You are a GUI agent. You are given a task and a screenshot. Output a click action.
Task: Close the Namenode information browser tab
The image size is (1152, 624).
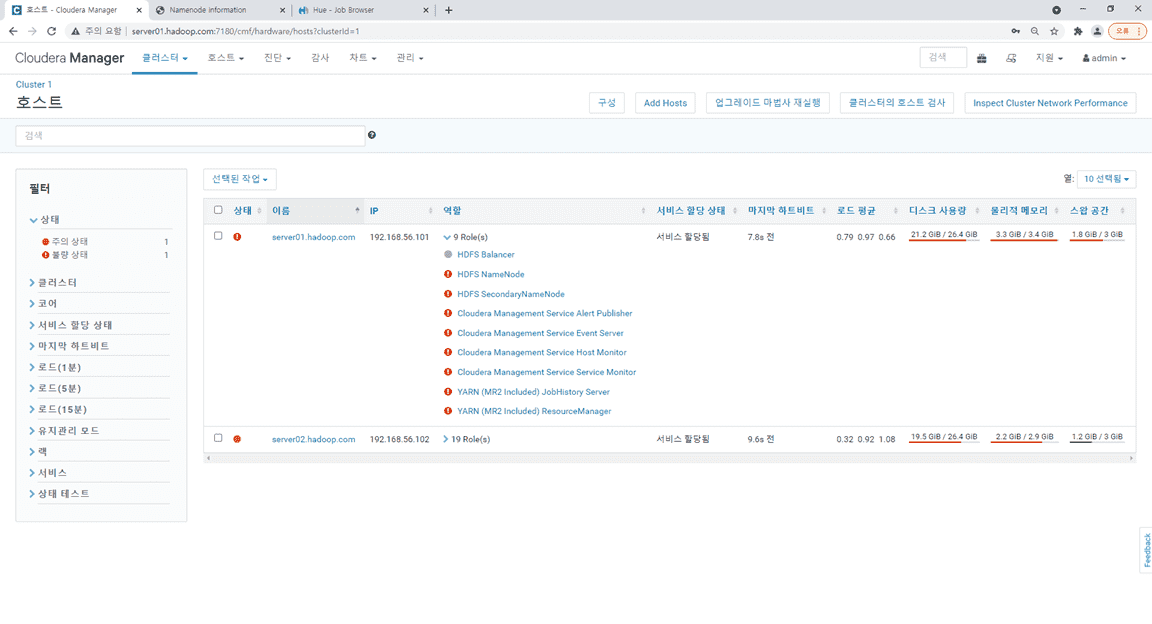tap(283, 10)
